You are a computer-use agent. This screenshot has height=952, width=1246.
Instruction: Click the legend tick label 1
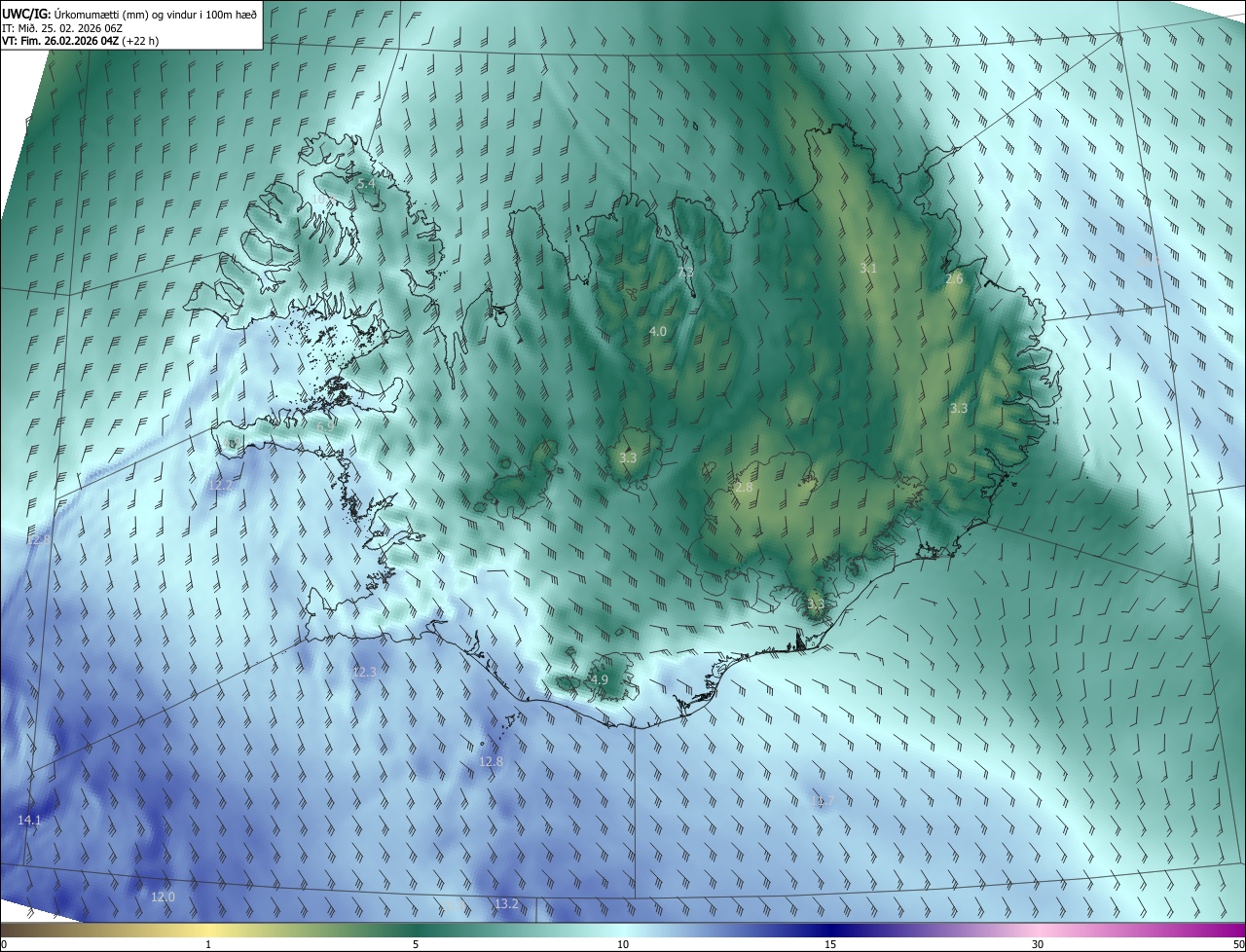[x=208, y=944]
